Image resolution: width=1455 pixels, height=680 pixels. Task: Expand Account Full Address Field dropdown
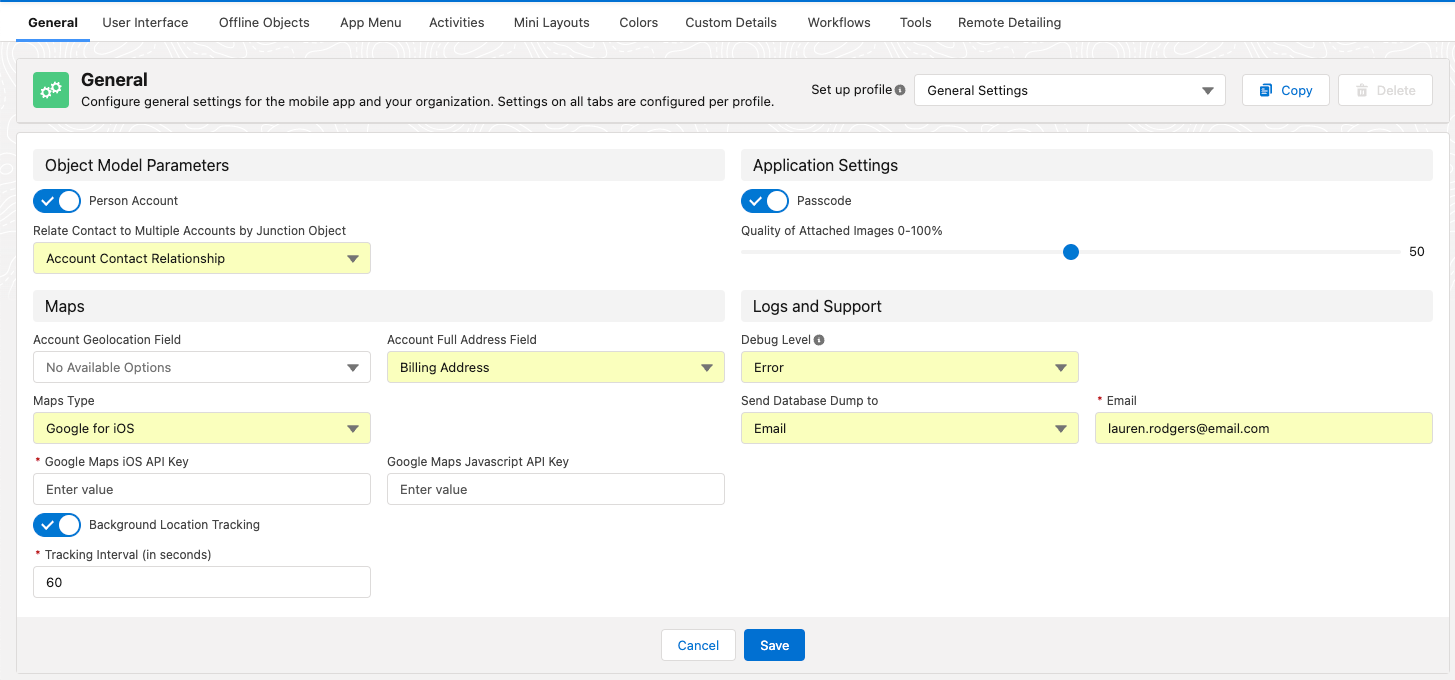tap(555, 368)
